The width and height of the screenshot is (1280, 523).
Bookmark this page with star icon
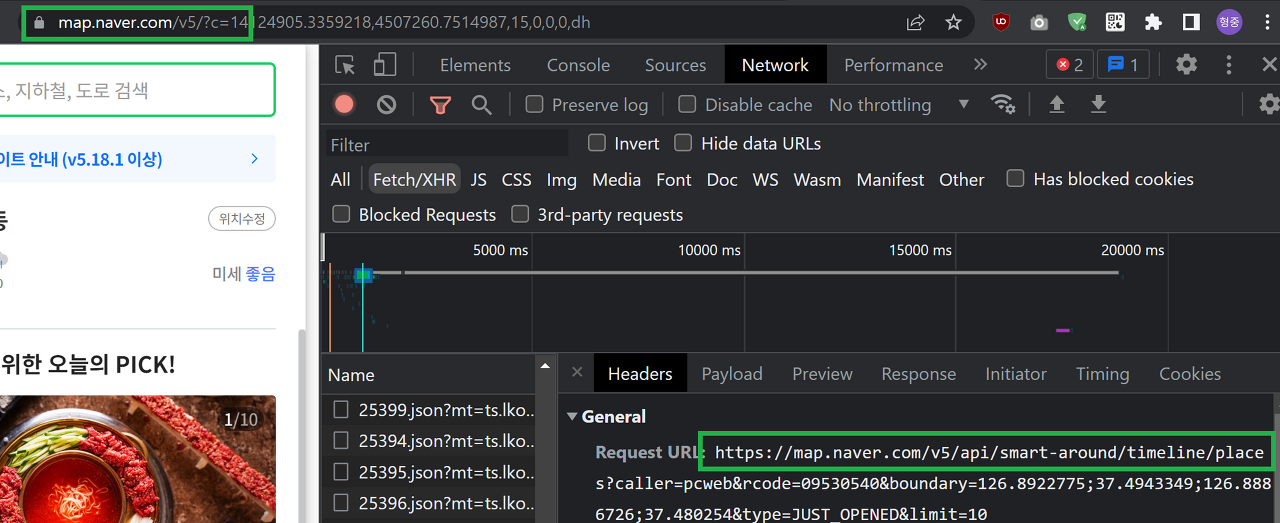tap(953, 22)
